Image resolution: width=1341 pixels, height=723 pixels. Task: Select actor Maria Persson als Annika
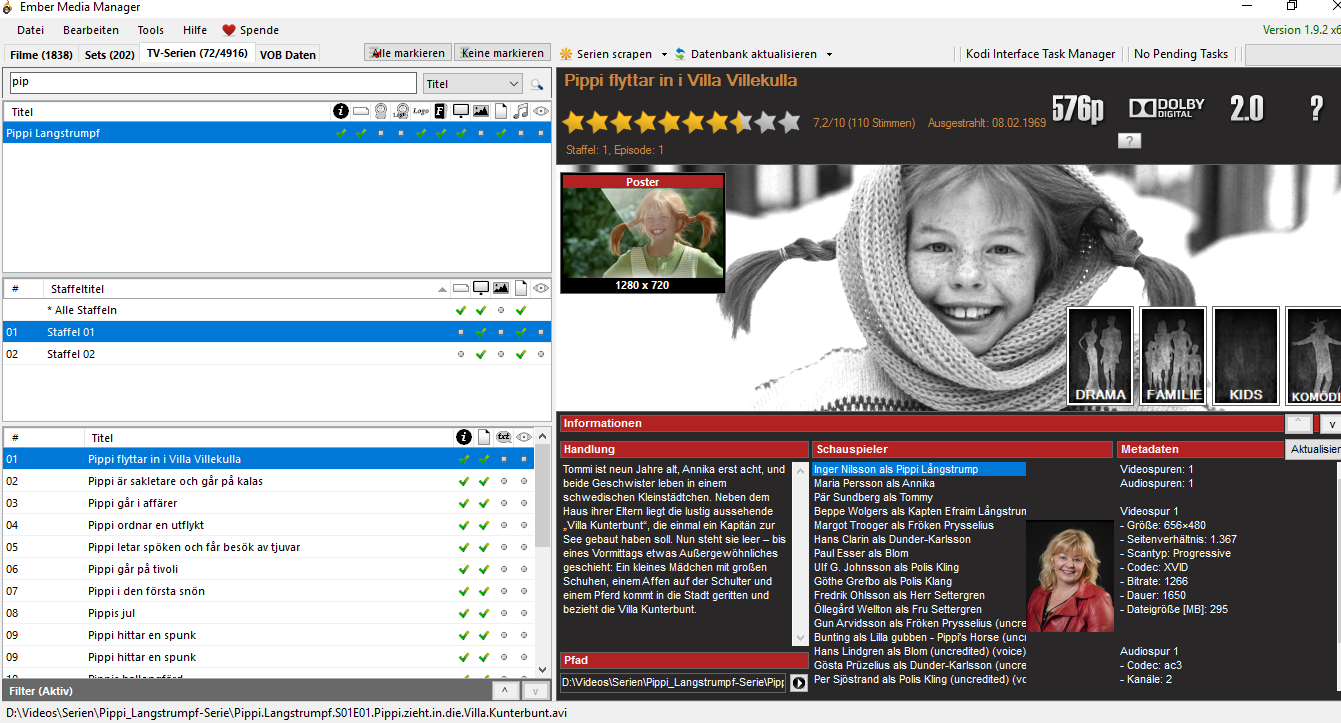coord(874,483)
